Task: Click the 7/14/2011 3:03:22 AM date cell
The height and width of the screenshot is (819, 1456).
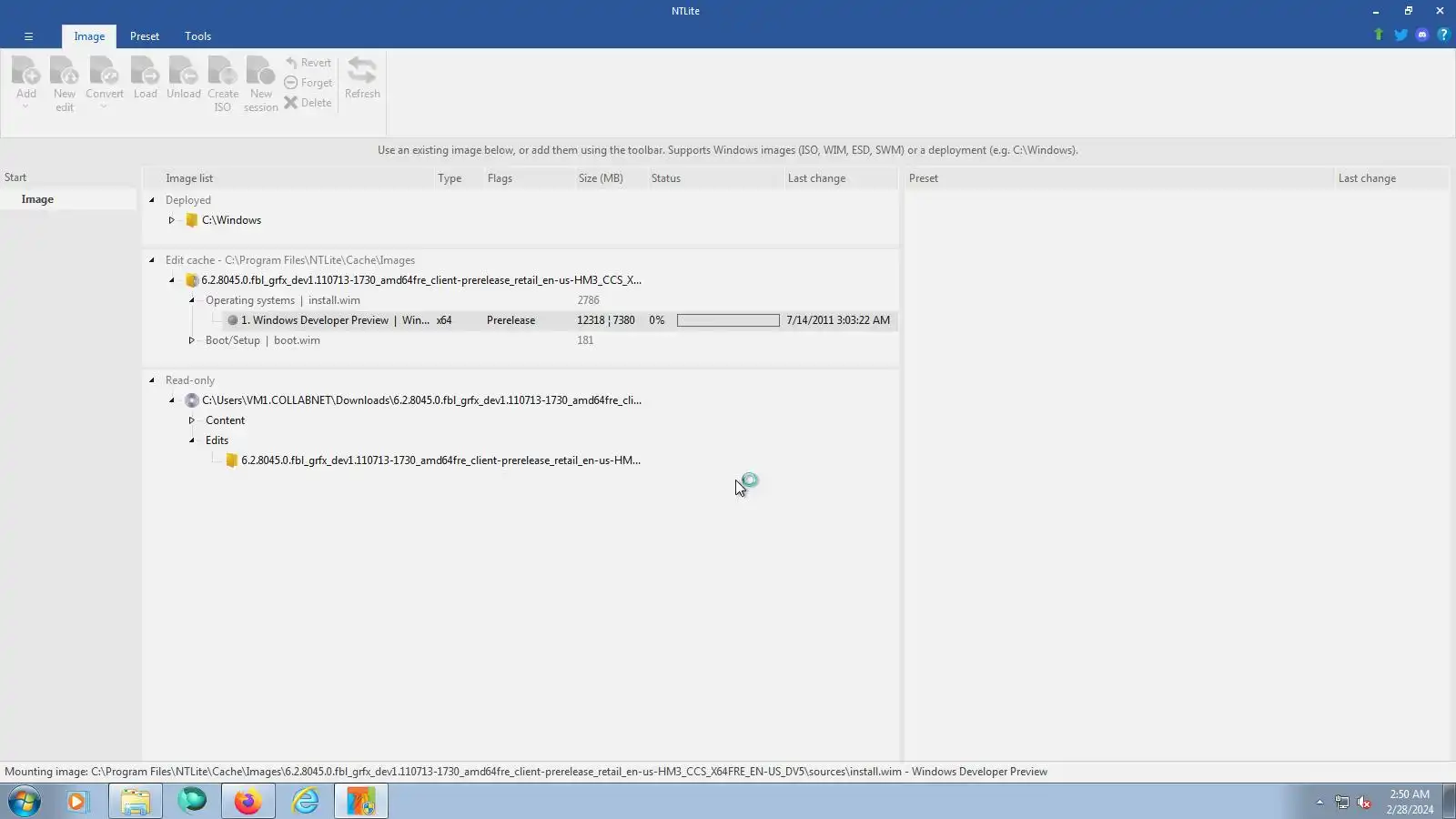Action: pyautogui.click(x=838, y=320)
